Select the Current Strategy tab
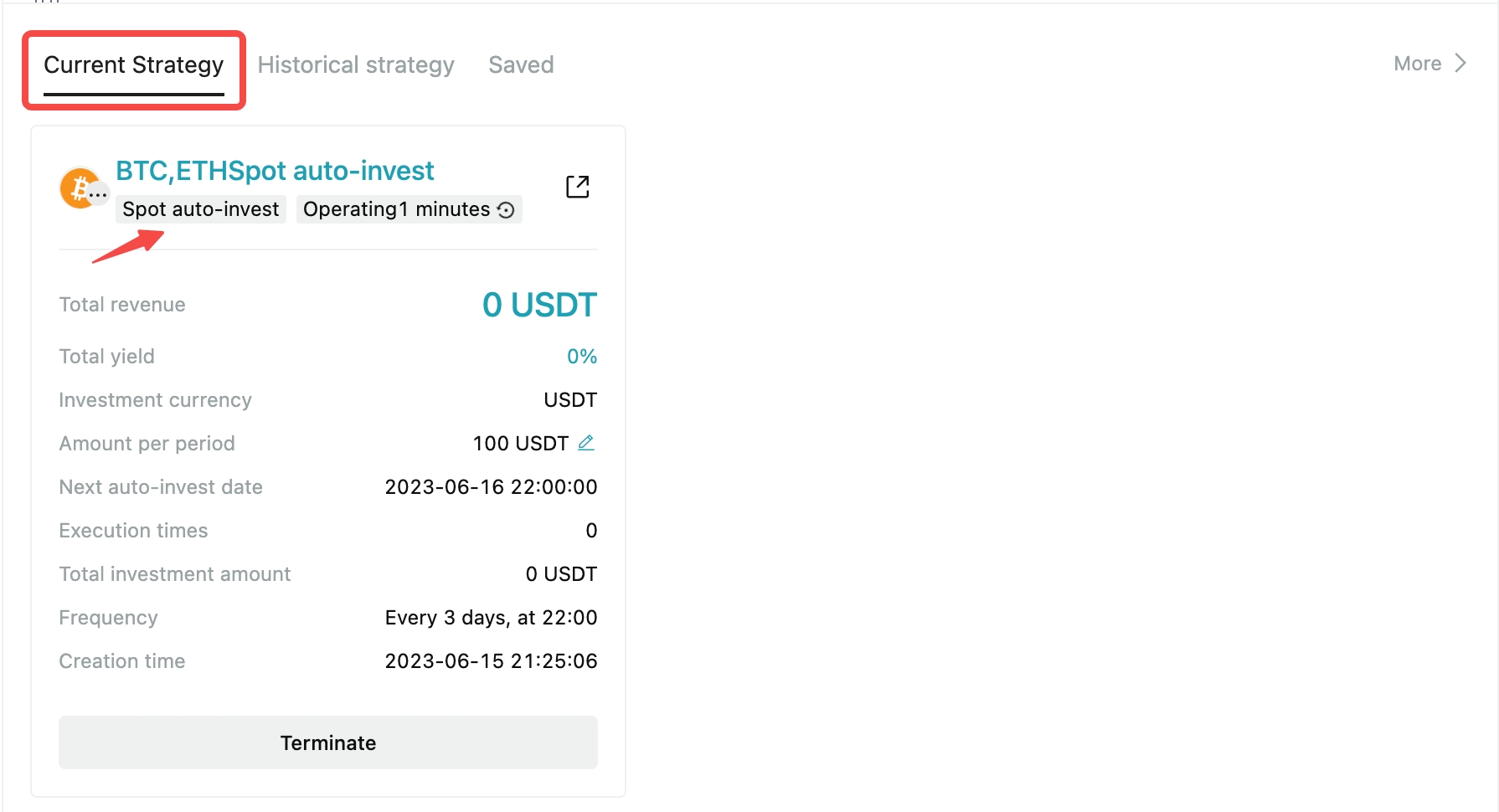1499x812 pixels. pos(135,64)
